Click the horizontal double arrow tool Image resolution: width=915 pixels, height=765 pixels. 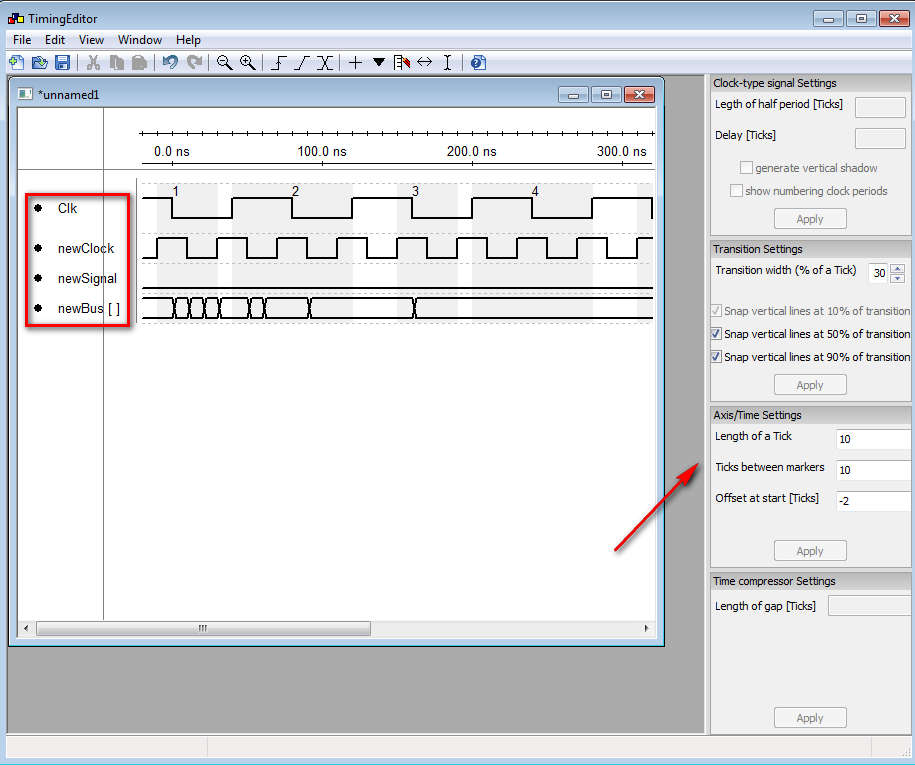424,62
